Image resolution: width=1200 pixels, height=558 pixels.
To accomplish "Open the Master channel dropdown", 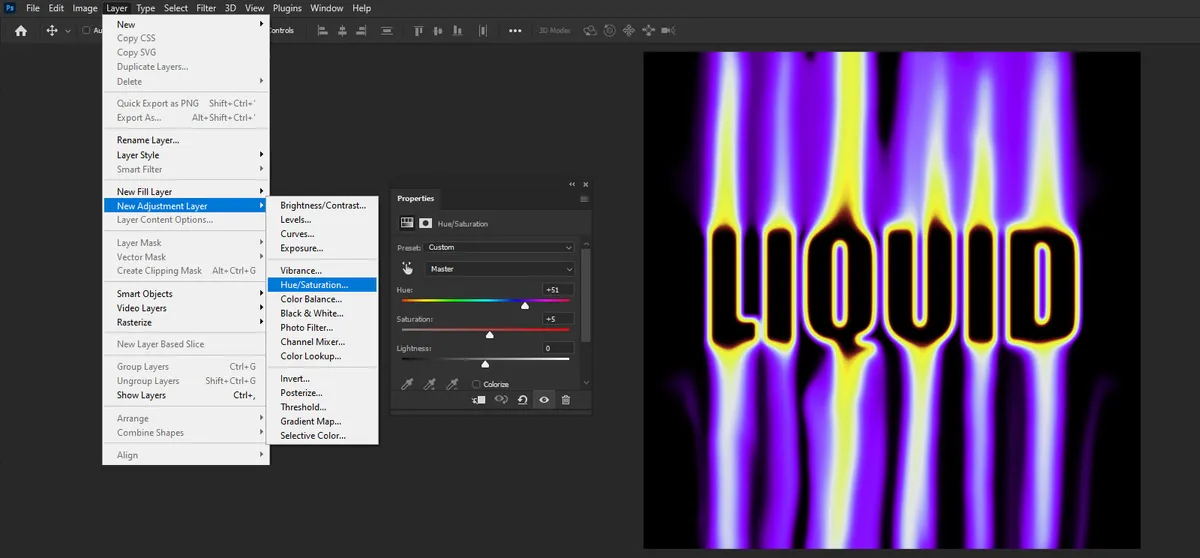I will tap(499, 269).
